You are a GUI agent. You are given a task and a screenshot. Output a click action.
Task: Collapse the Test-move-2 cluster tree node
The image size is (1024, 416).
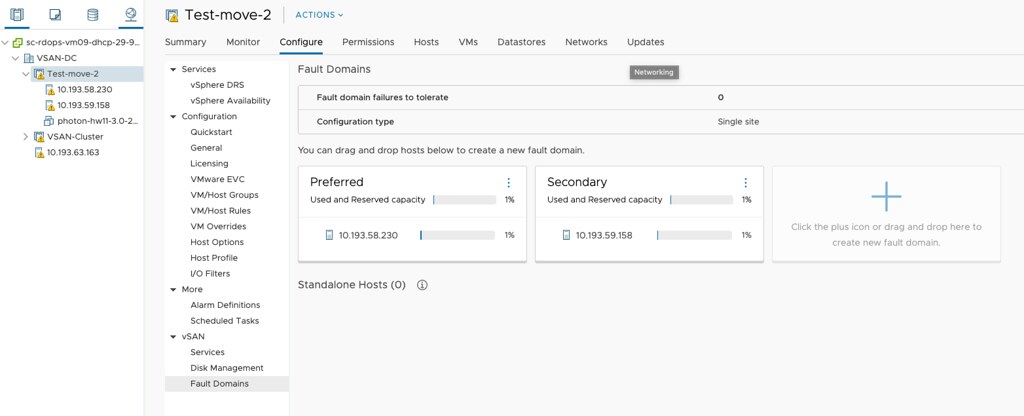click(26, 74)
